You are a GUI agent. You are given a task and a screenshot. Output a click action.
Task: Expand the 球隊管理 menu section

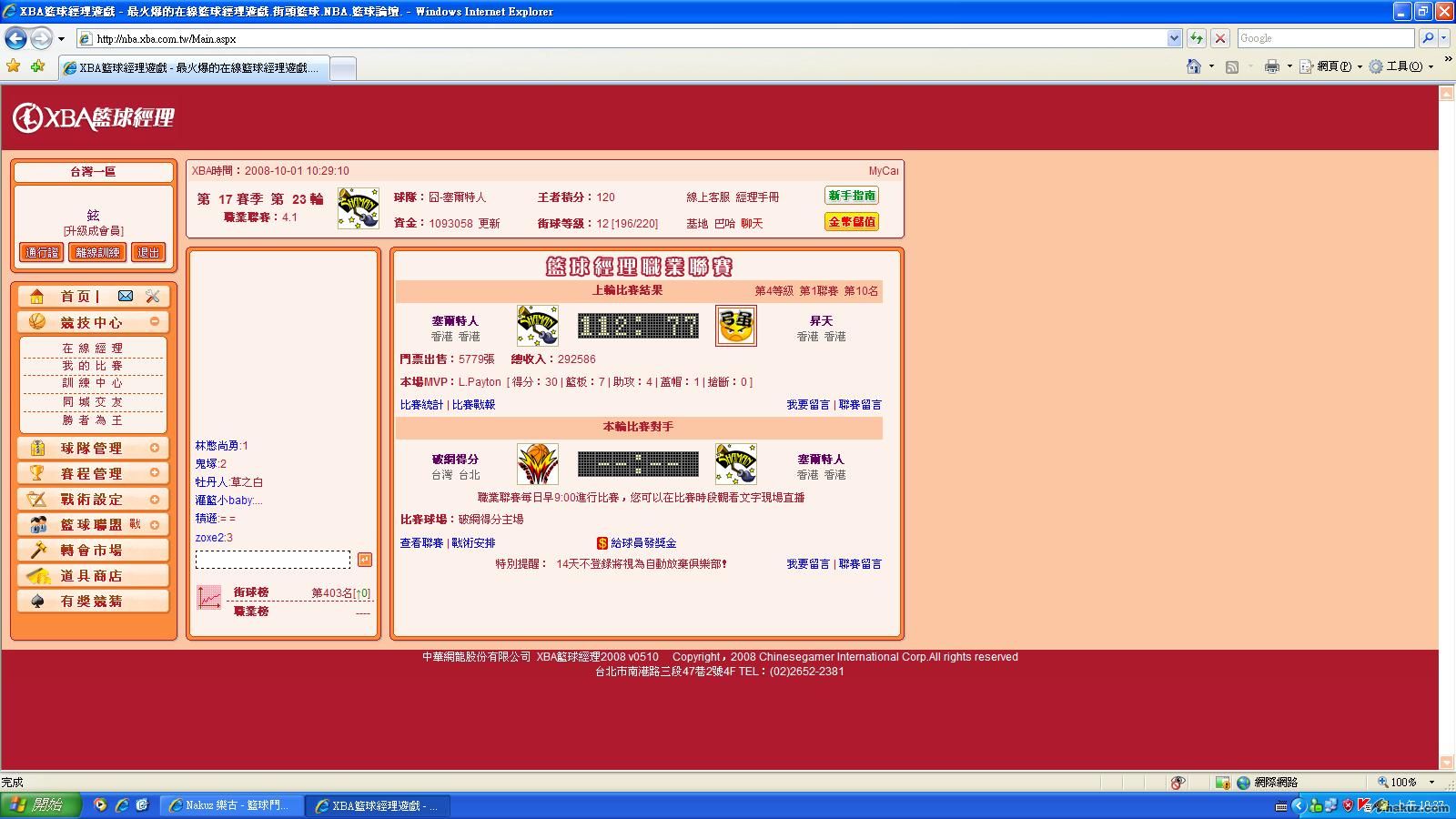click(155, 448)
